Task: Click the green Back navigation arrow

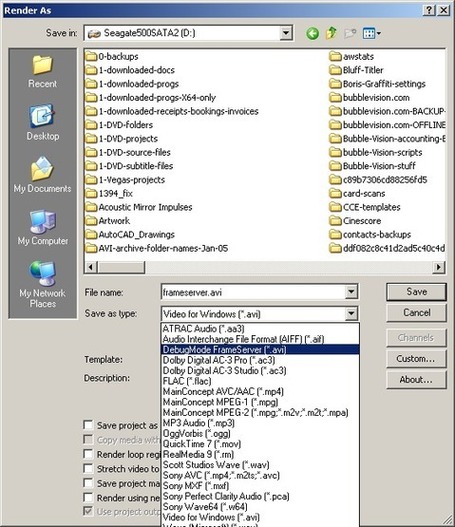Action: tap(313, 33)
